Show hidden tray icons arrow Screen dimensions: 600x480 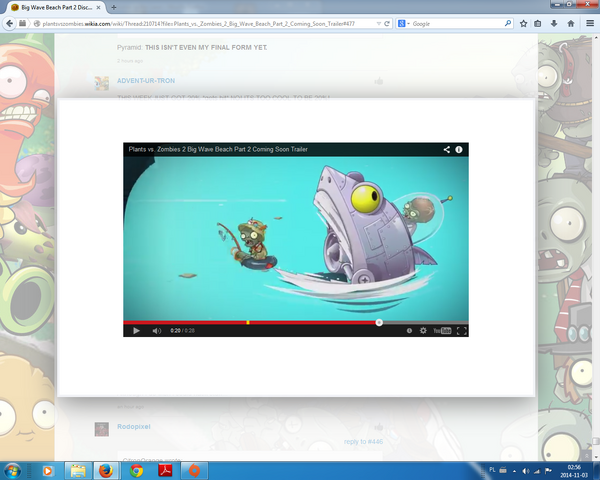pyautogui.click(x=514, y=471)
